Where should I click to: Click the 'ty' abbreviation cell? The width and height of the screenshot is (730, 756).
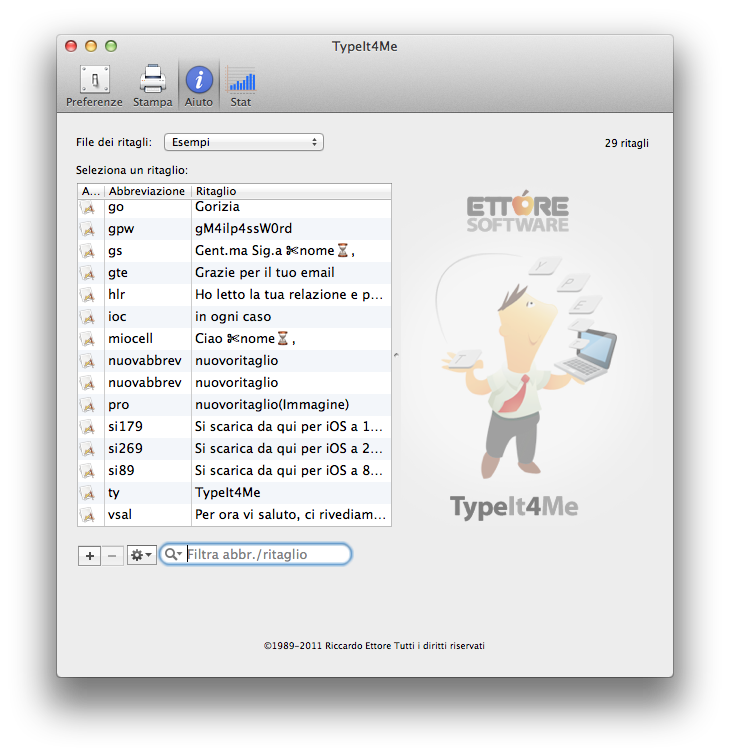click(x=148, y=493)
